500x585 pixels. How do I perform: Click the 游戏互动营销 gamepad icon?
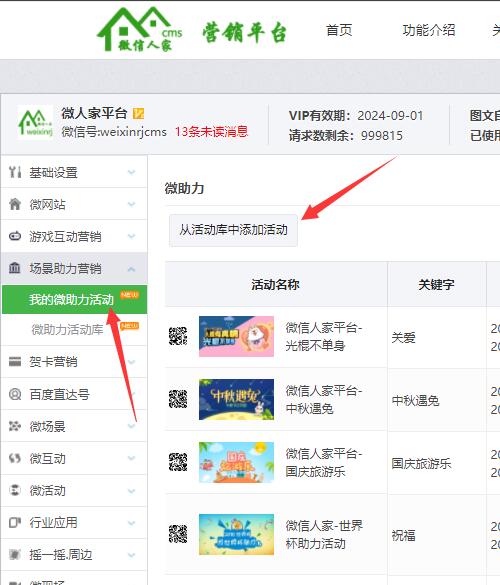click(x=15, y=236)
